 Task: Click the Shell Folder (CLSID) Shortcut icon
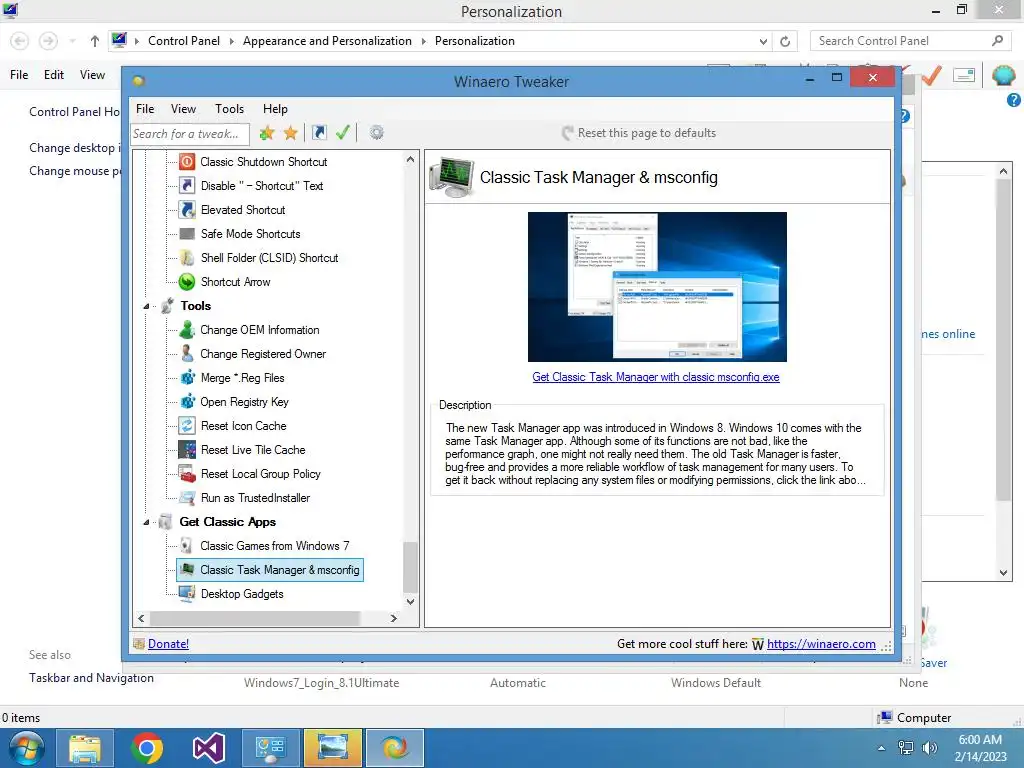187,258
